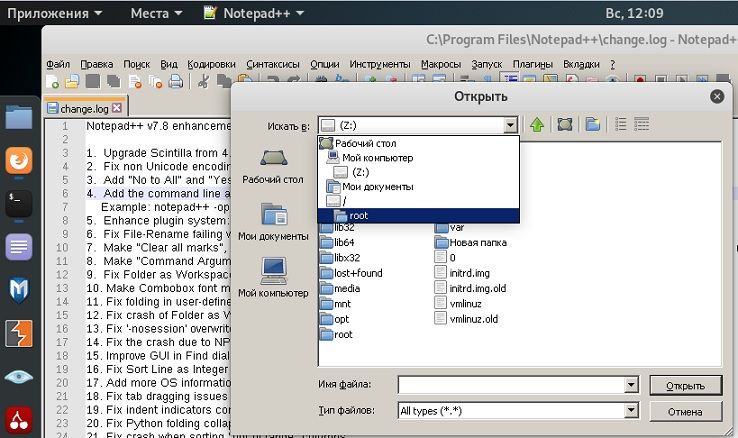Choose Рабочий стол in location dropdown list
This screenshot has height=438, width=738.
coord(419,143)
